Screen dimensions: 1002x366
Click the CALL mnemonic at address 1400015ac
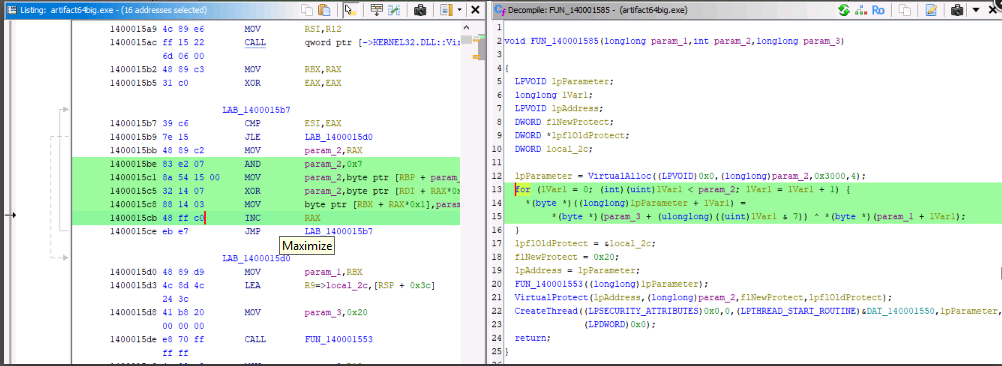tap(255, 43)
